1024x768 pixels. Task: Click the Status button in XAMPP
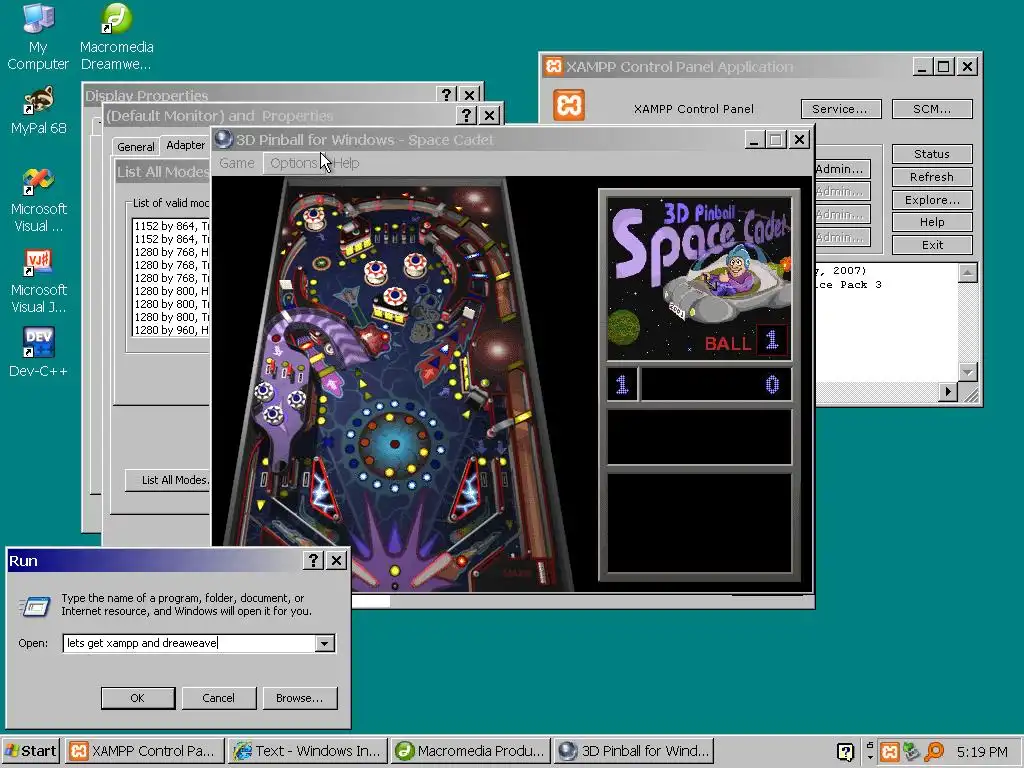tap(932, 154)
